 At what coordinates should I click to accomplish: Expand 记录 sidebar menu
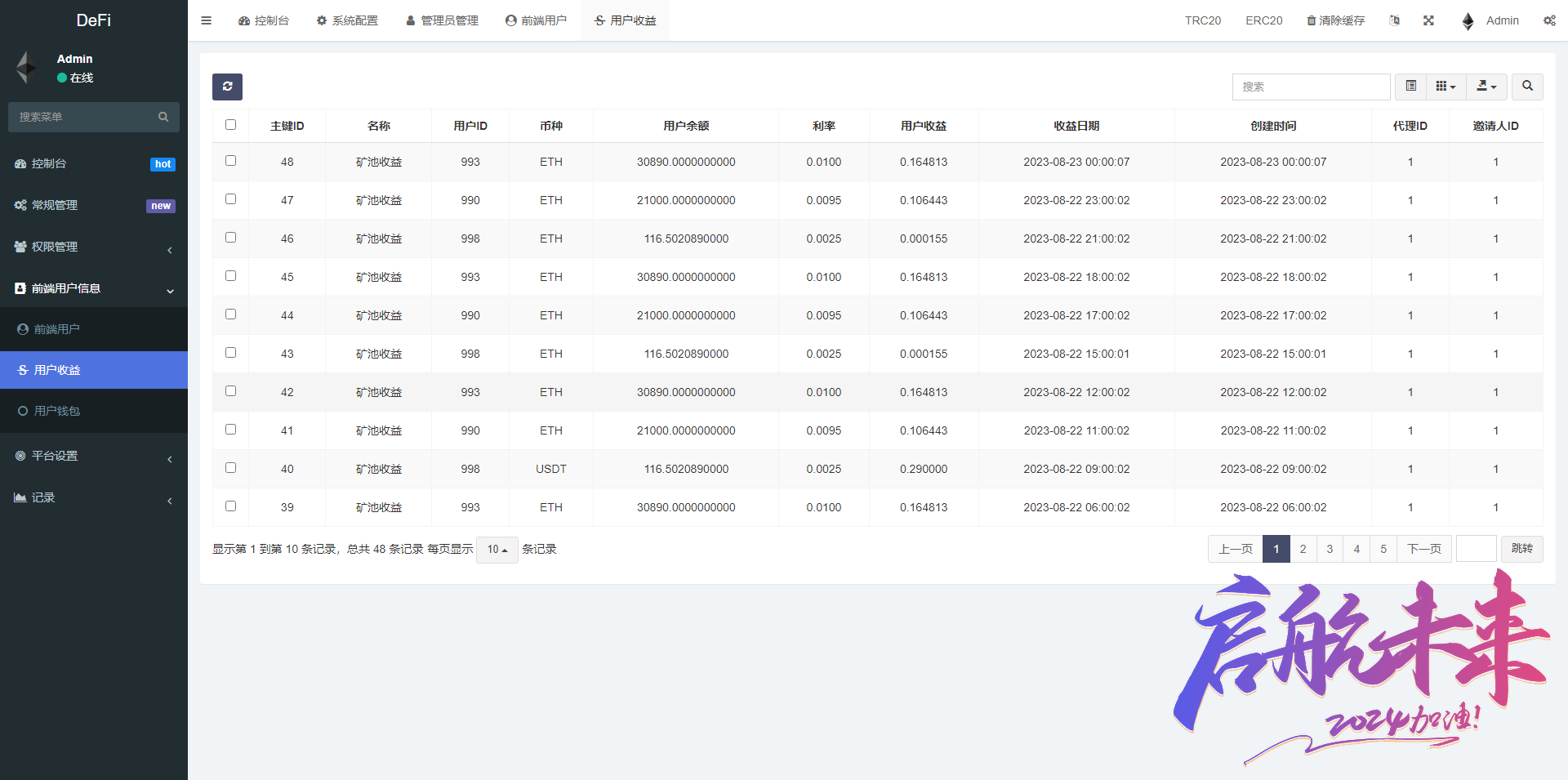click(x=94, y=497)
